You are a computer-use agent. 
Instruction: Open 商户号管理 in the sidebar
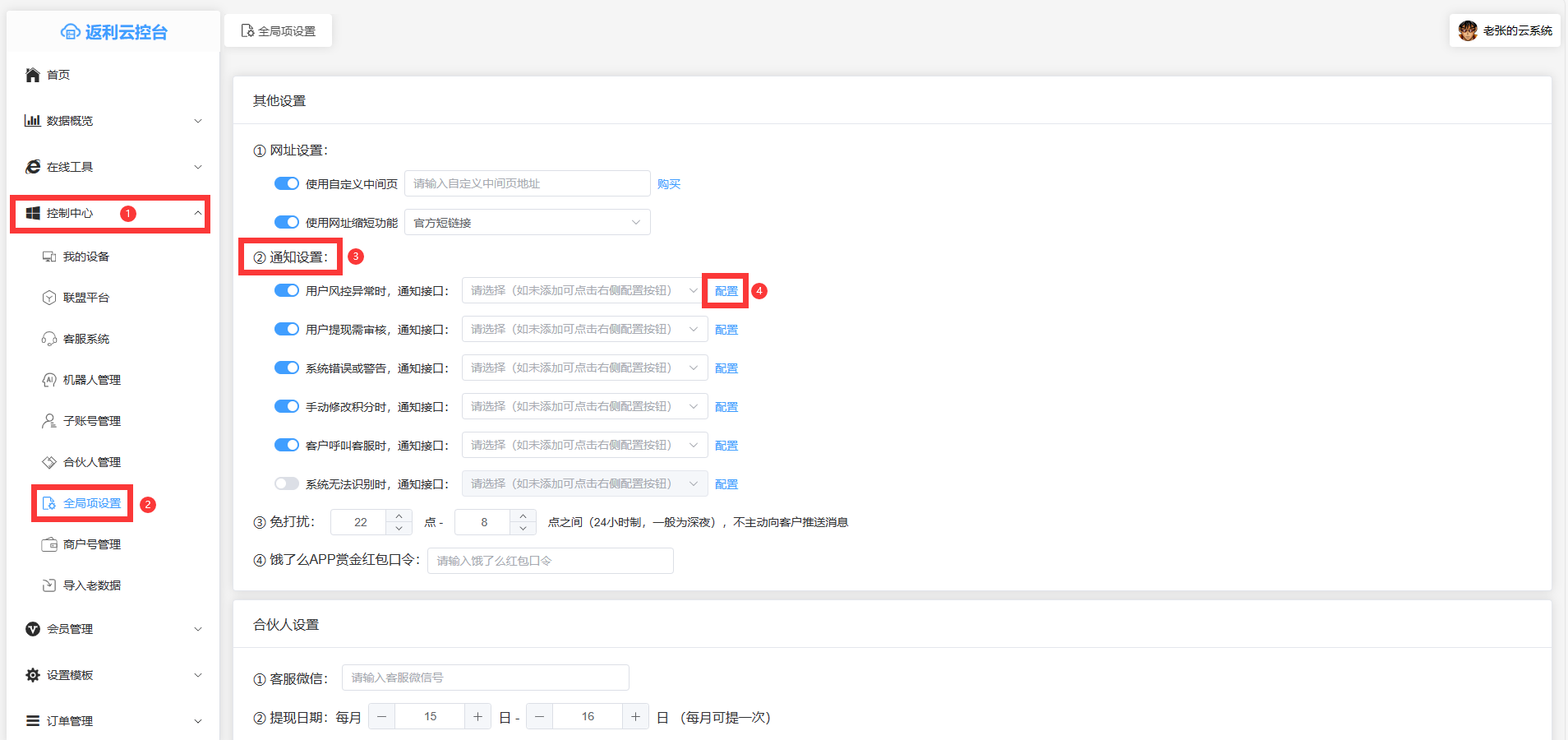pyautogui.click(x=91, y=544)
